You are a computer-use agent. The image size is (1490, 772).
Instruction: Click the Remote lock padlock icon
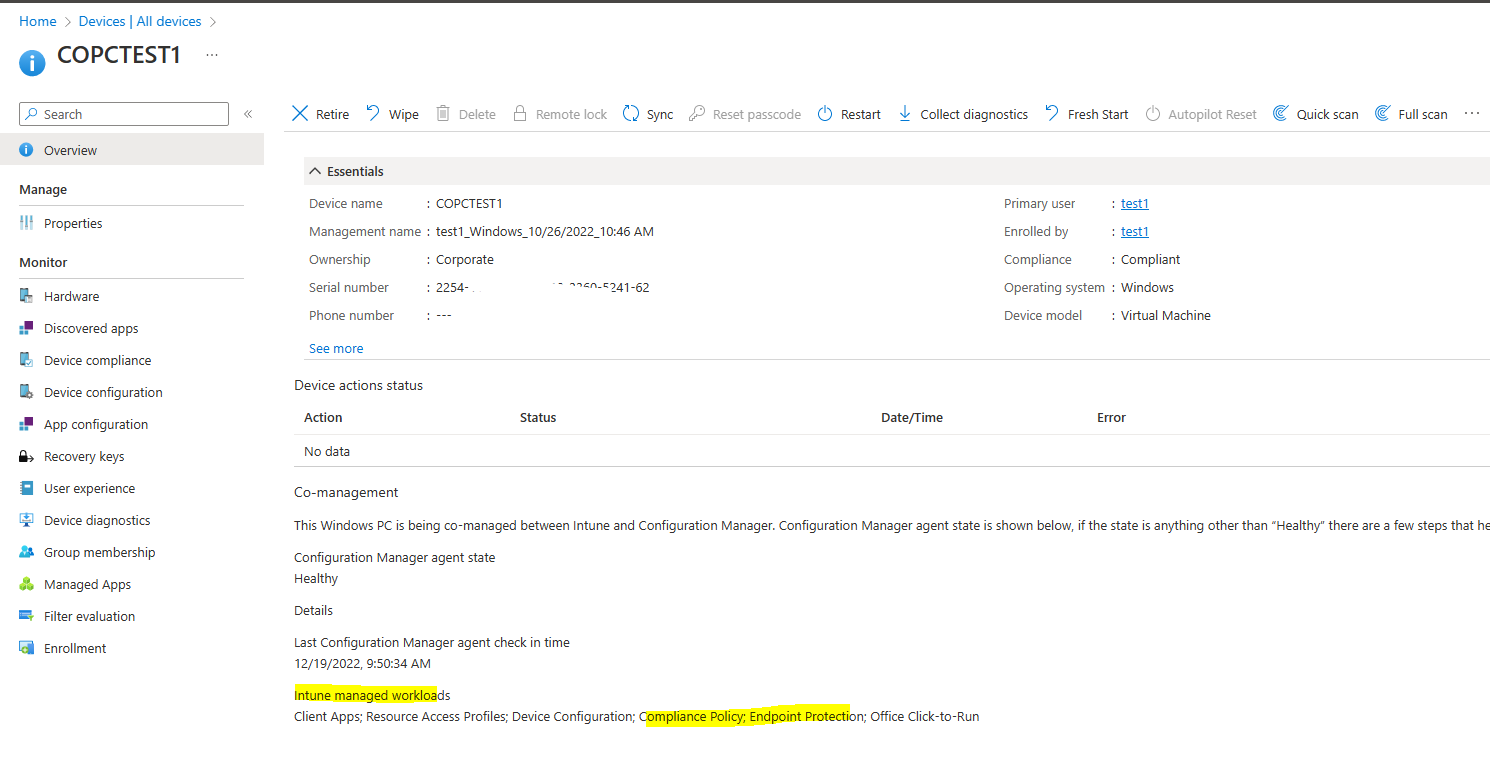point(520,114)
